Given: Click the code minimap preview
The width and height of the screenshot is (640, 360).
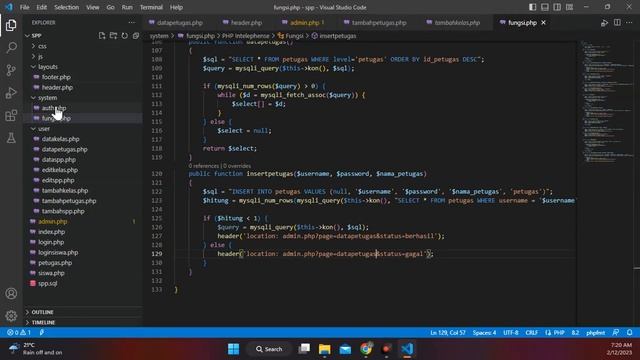Looking at the screenshot, I should tap(607, 102).
